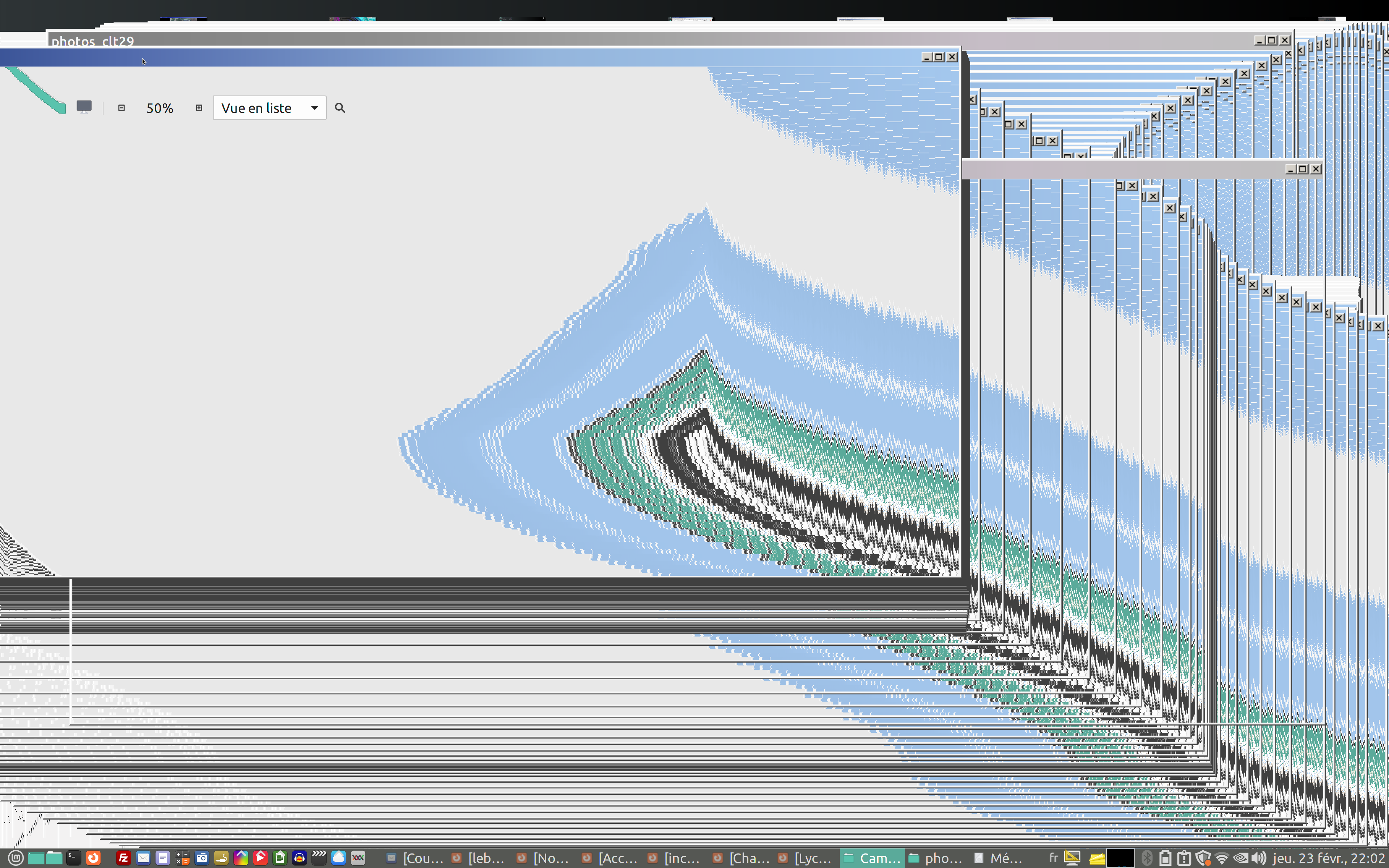Open the 'Mé…' taskbar window
The height and width of the screenshot is (868, 1389).
coord(1000,858)
